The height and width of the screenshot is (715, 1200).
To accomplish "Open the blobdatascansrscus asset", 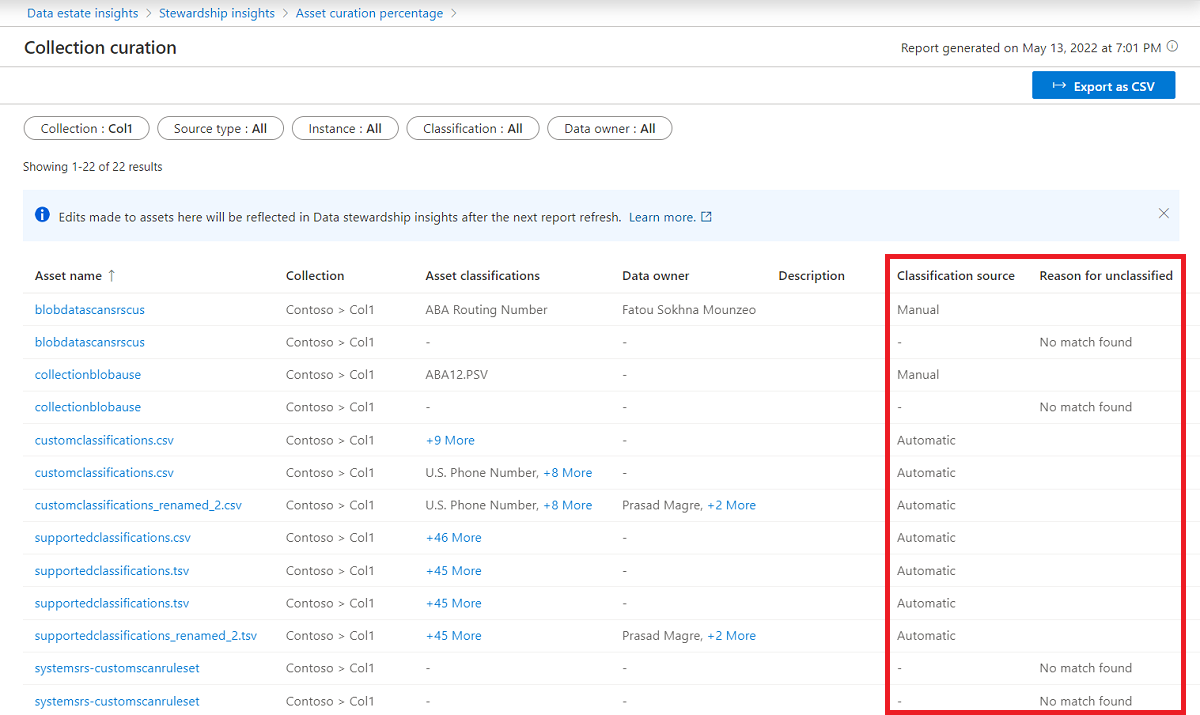I will (89, 309).
